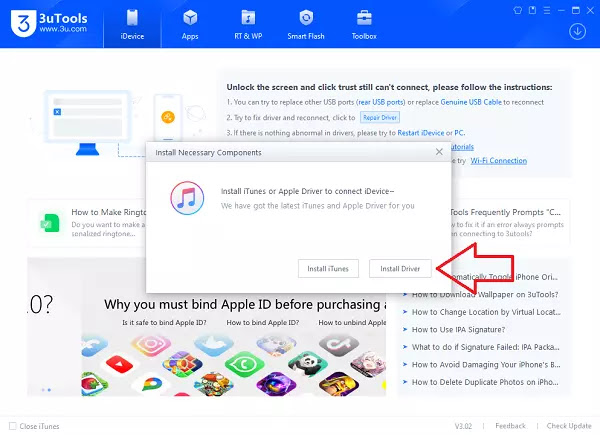This screenshot has height=435, width=600.
Task: Open the iDevice tab
Action: click(x=132, y=24)
